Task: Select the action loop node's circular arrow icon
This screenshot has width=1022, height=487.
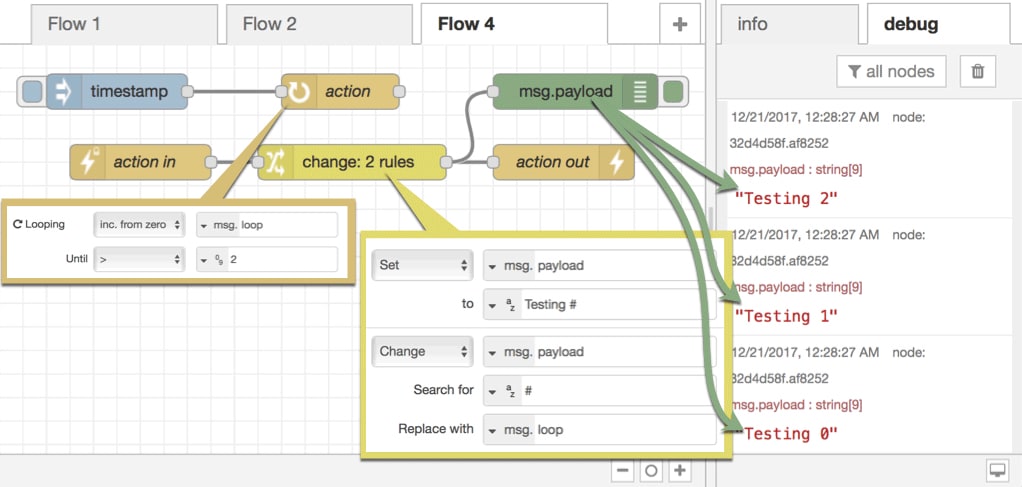Action: pyautogui.click(x=299, y=91)
